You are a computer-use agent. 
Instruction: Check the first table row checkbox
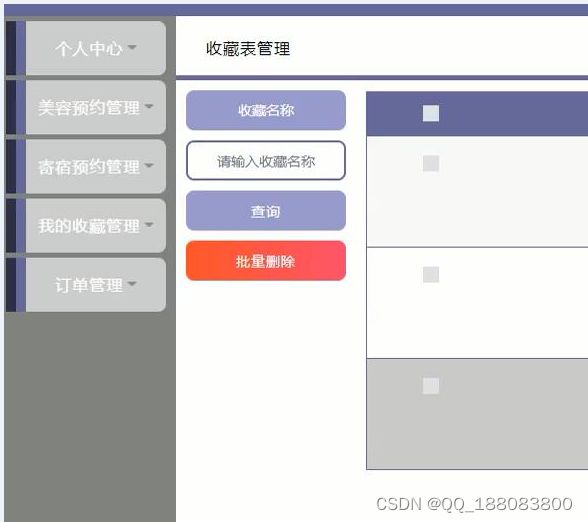(431, 164)
